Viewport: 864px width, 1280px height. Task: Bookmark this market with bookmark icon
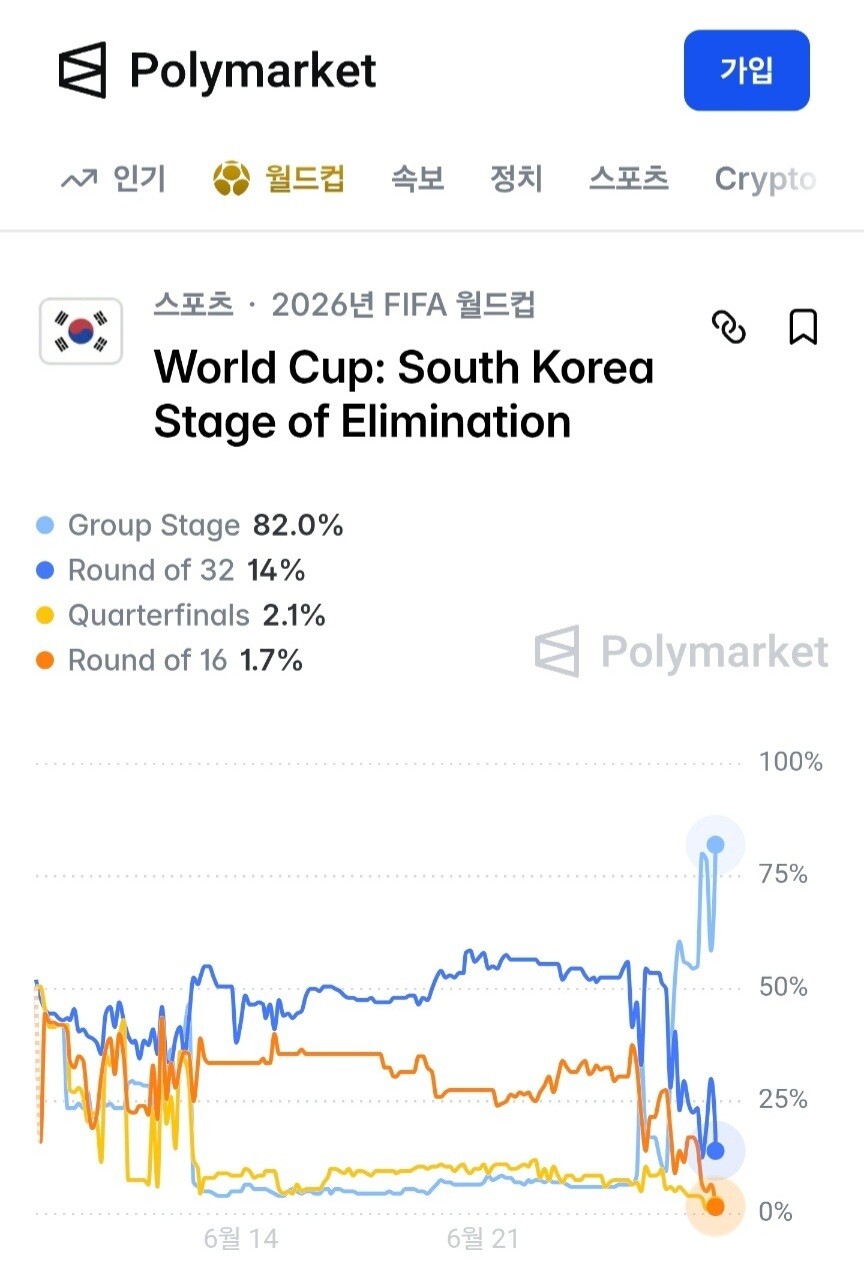tap(803, 327)
